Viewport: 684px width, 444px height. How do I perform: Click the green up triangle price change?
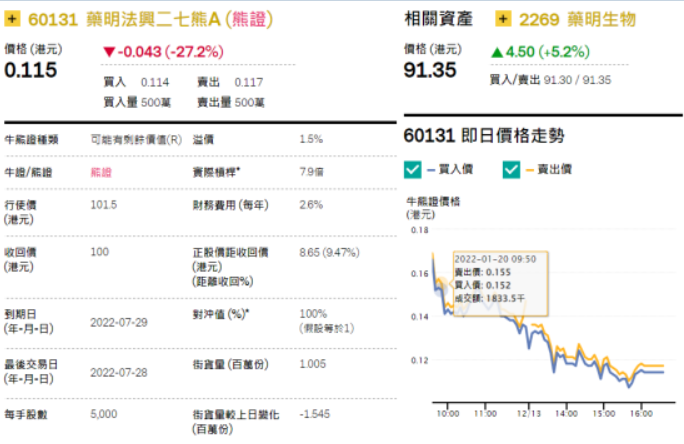click(x=497, y=51)
